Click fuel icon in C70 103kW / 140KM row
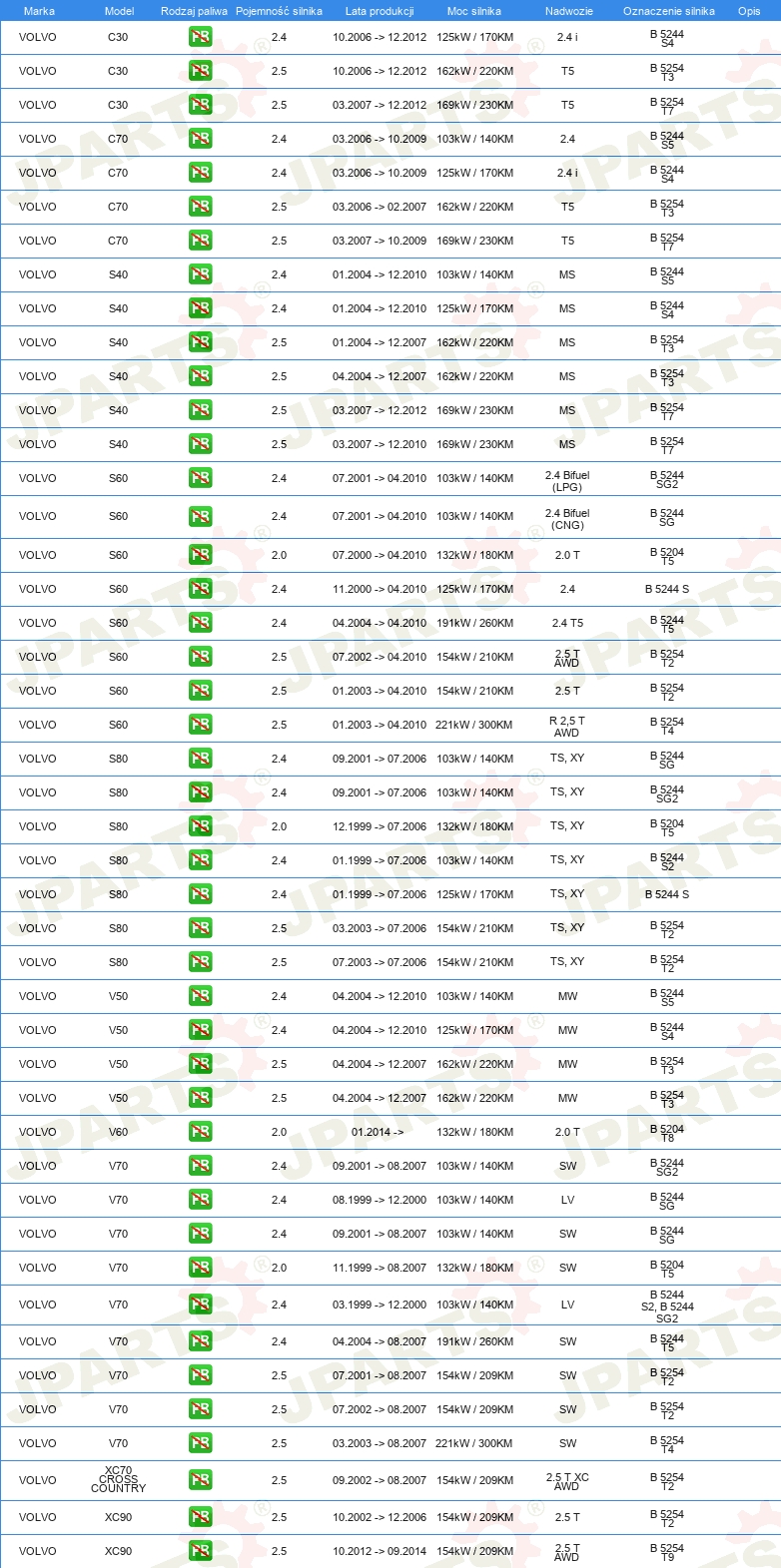The height and width of the screenshot is (1568, 781). tap(200, 139)
